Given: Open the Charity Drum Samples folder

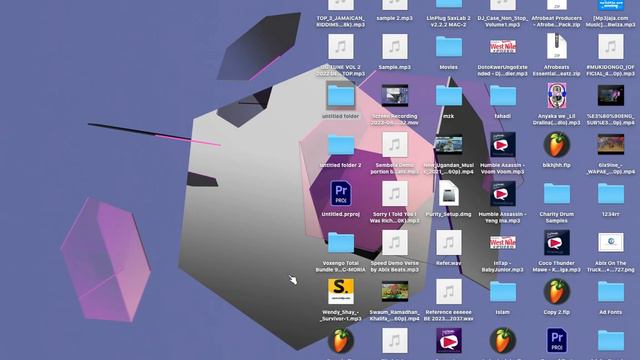Looking at the screenshot, I should 556,194.
